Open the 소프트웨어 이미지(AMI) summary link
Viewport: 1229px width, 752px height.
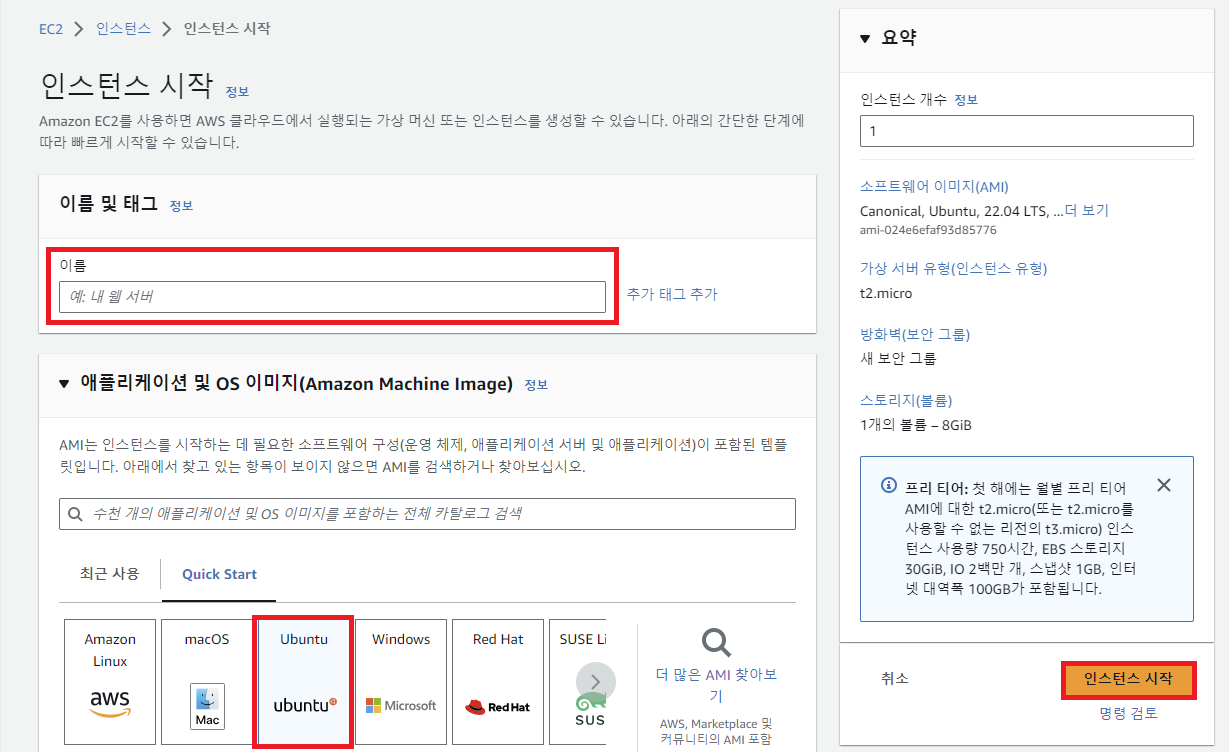point(934,187)
